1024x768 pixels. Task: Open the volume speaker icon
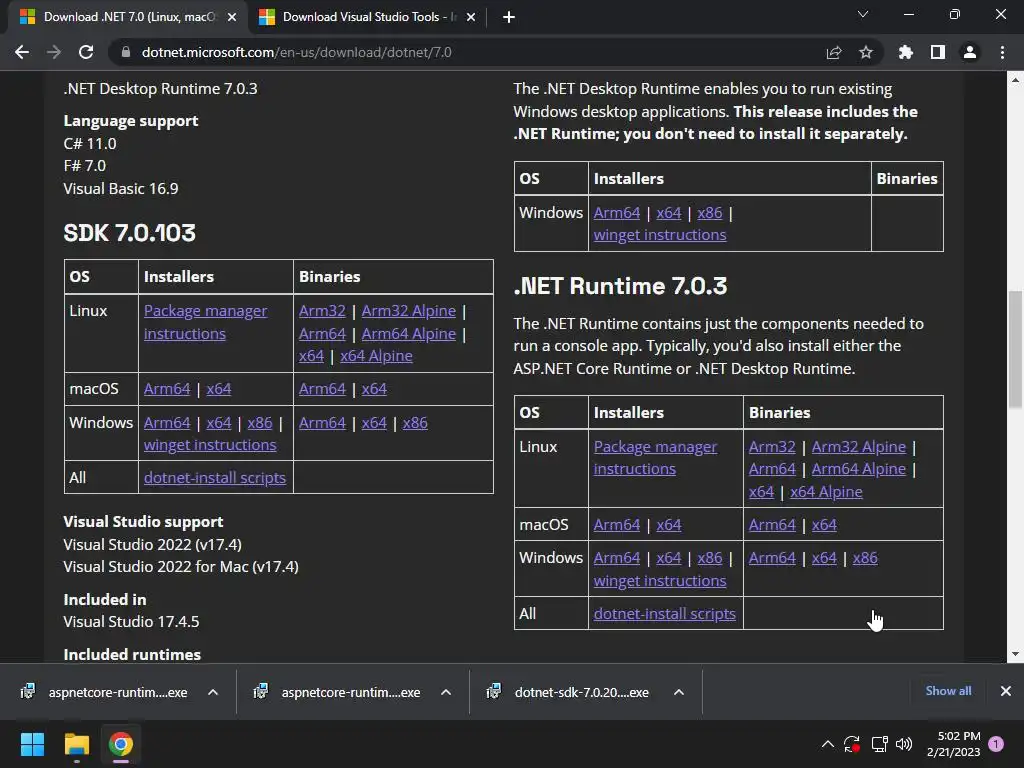904,744
